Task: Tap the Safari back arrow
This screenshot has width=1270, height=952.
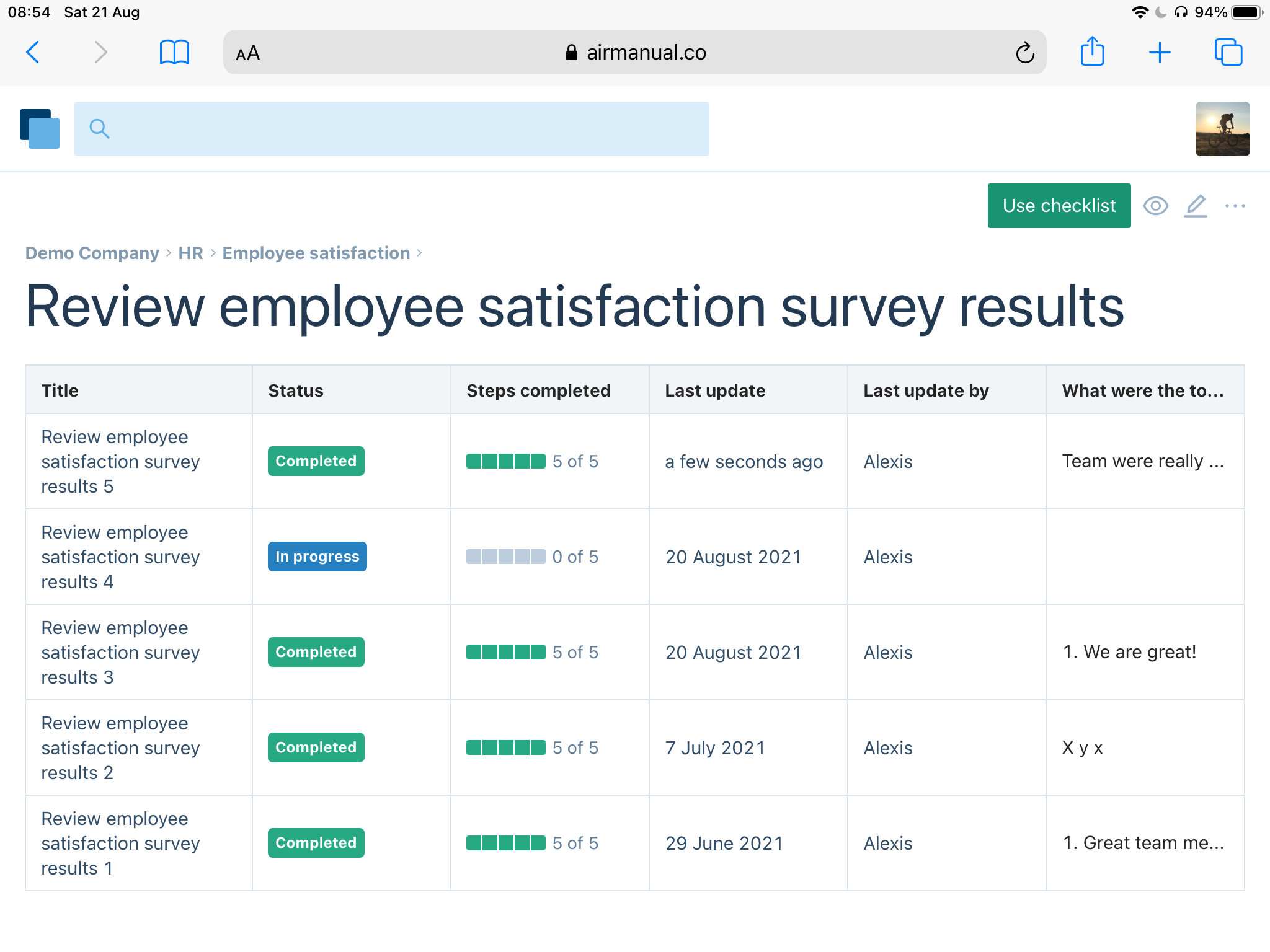Action: click(x=33, y=52)
